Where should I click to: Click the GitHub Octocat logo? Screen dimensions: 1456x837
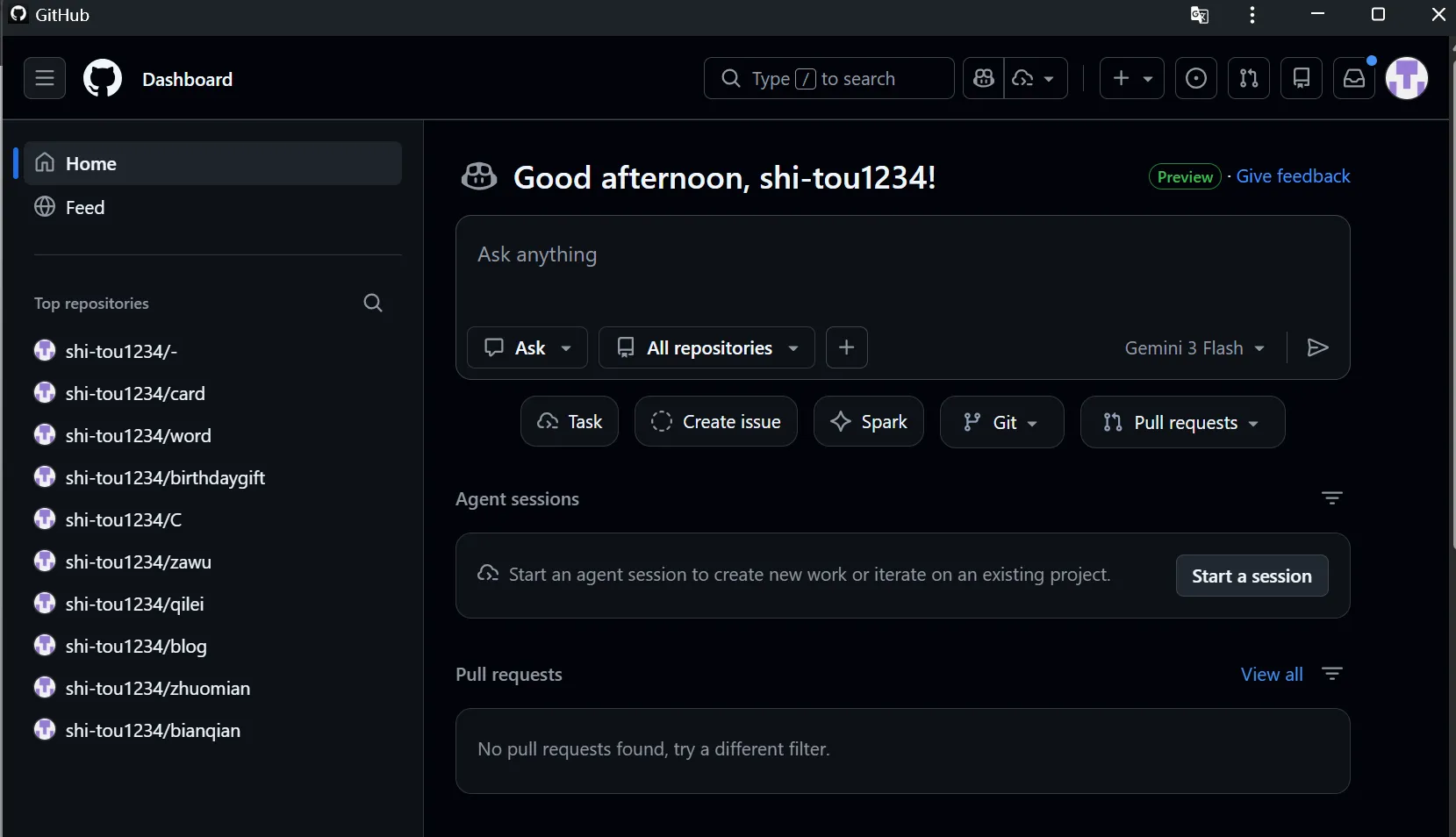point(103,79)
